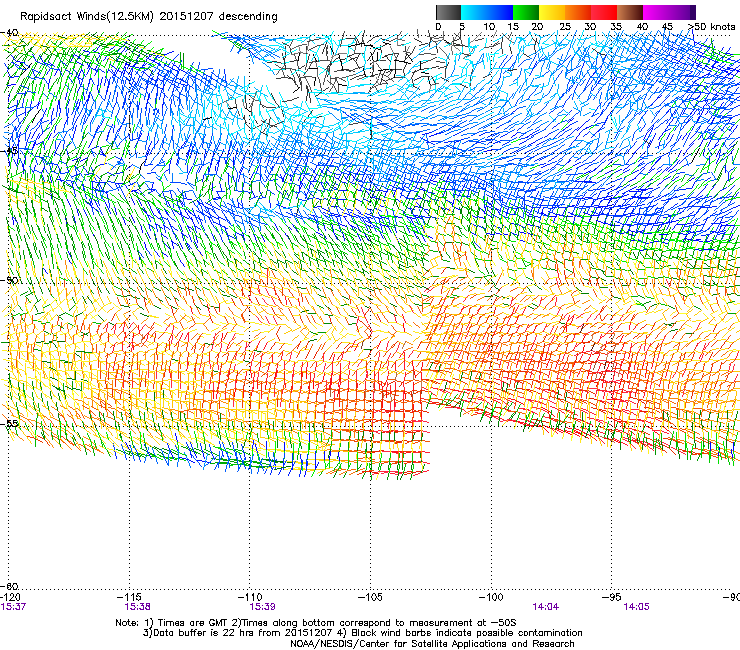The image size is (740, 650).
Task: Click the orange 25-30 knots legend color
Action: [x=578, y=12]
